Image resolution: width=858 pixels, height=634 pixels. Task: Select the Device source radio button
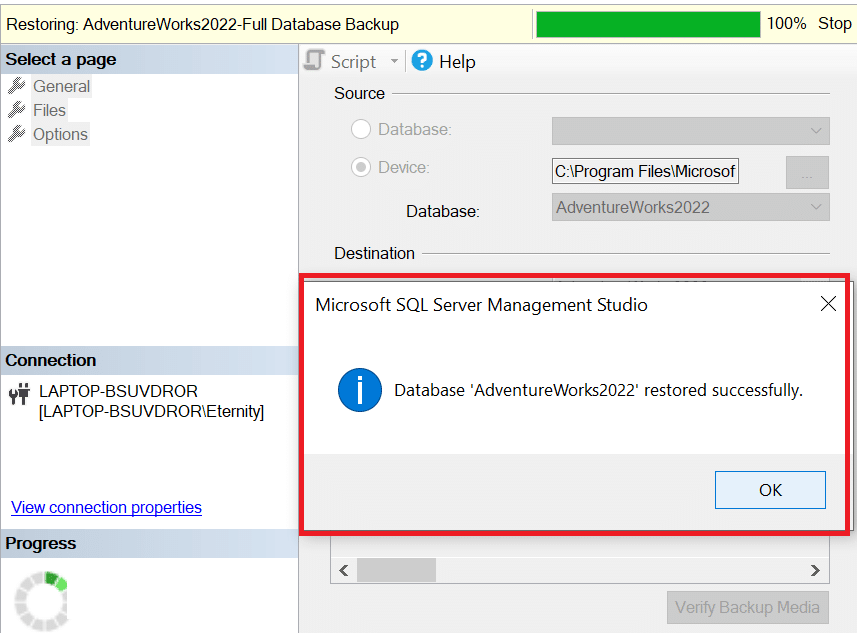[x=361, y=167]
